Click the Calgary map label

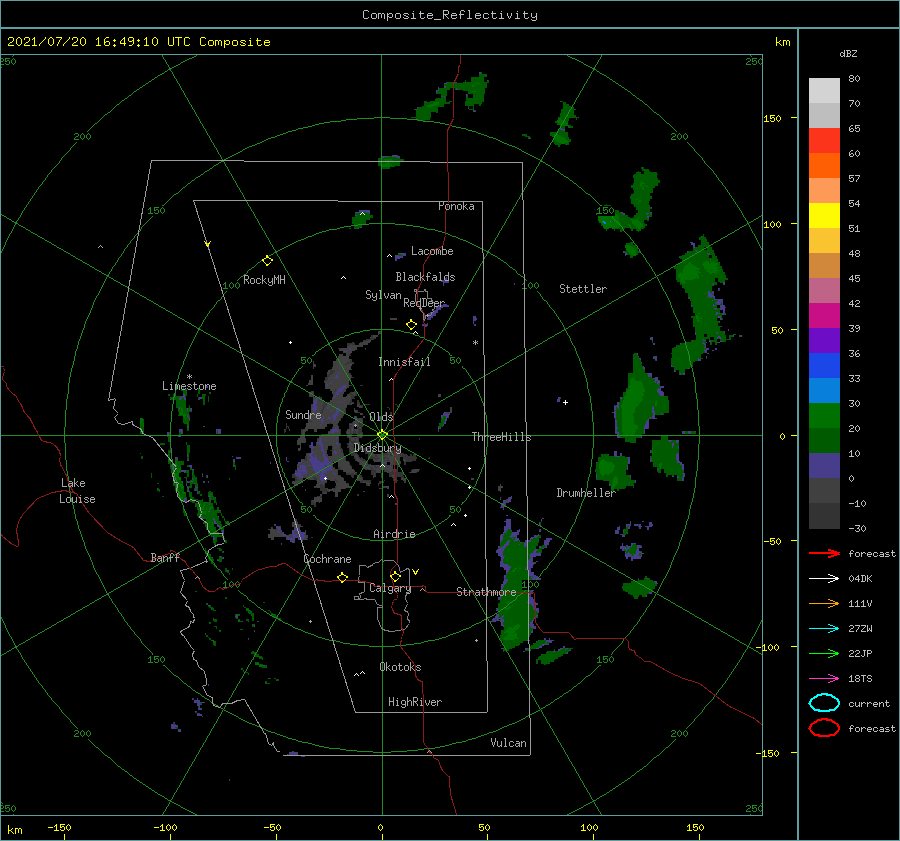pos(390,588)
